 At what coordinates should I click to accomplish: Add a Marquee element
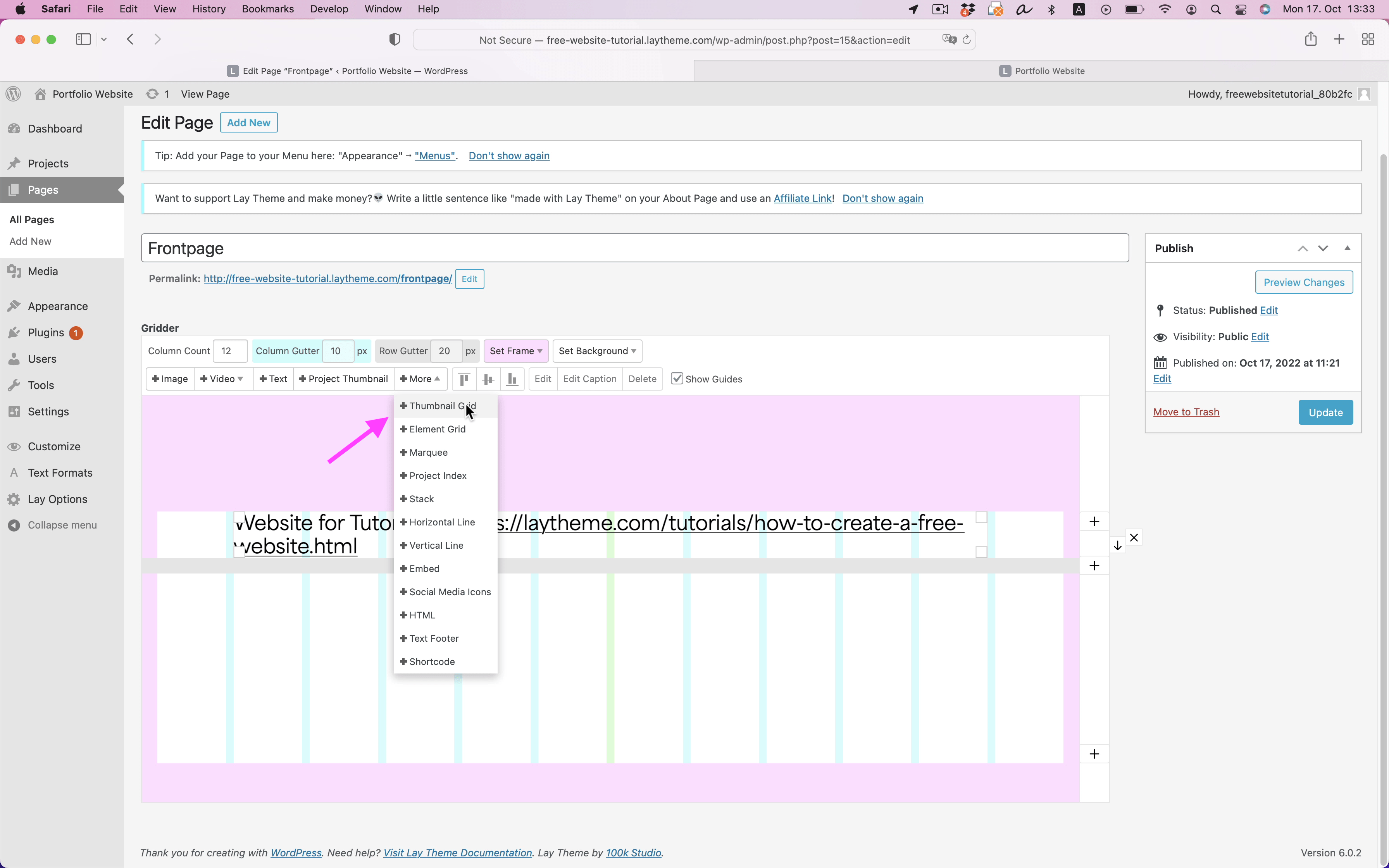point(445,452)
